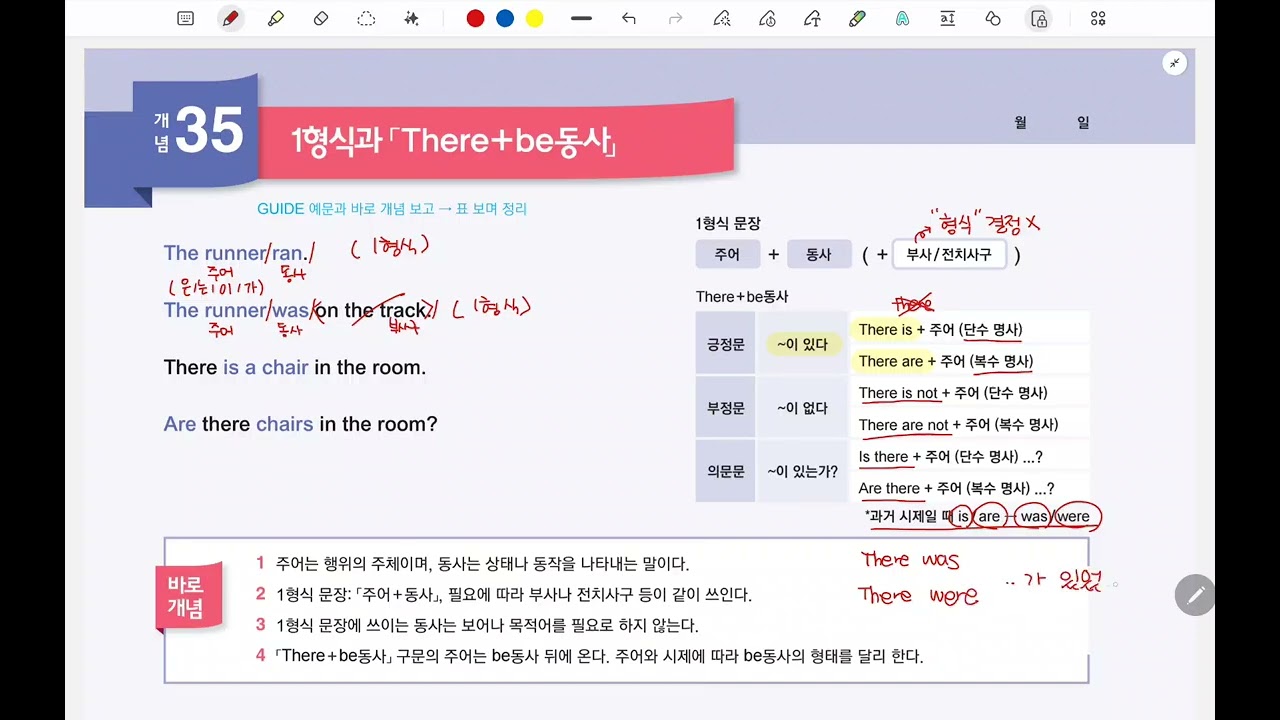Click the 긍정문 table cell
Image resolution: width=1280 pixels, height=720 pixels.
725,344
